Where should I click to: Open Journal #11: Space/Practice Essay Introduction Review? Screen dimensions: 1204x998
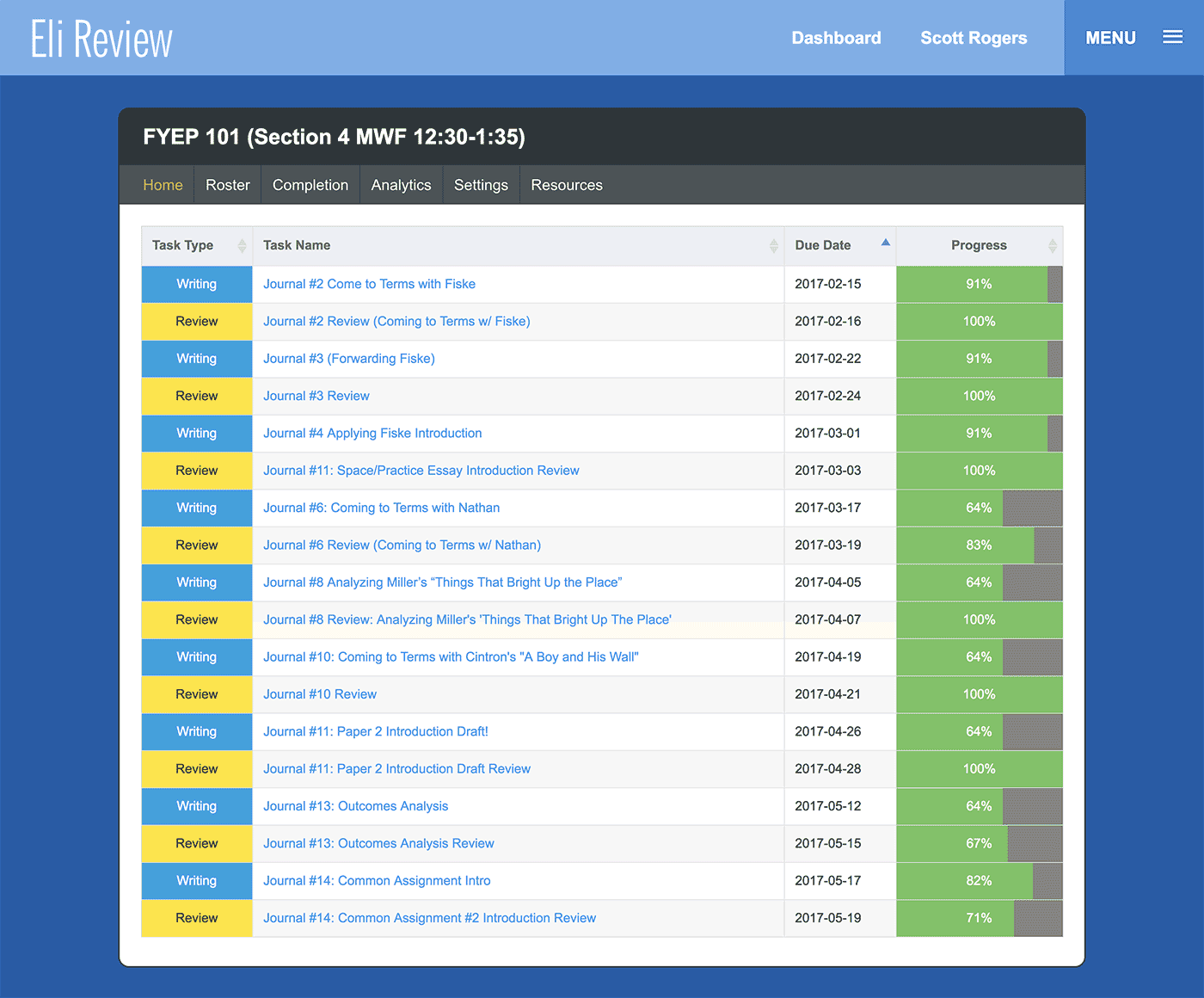click(x=421, y=471)
